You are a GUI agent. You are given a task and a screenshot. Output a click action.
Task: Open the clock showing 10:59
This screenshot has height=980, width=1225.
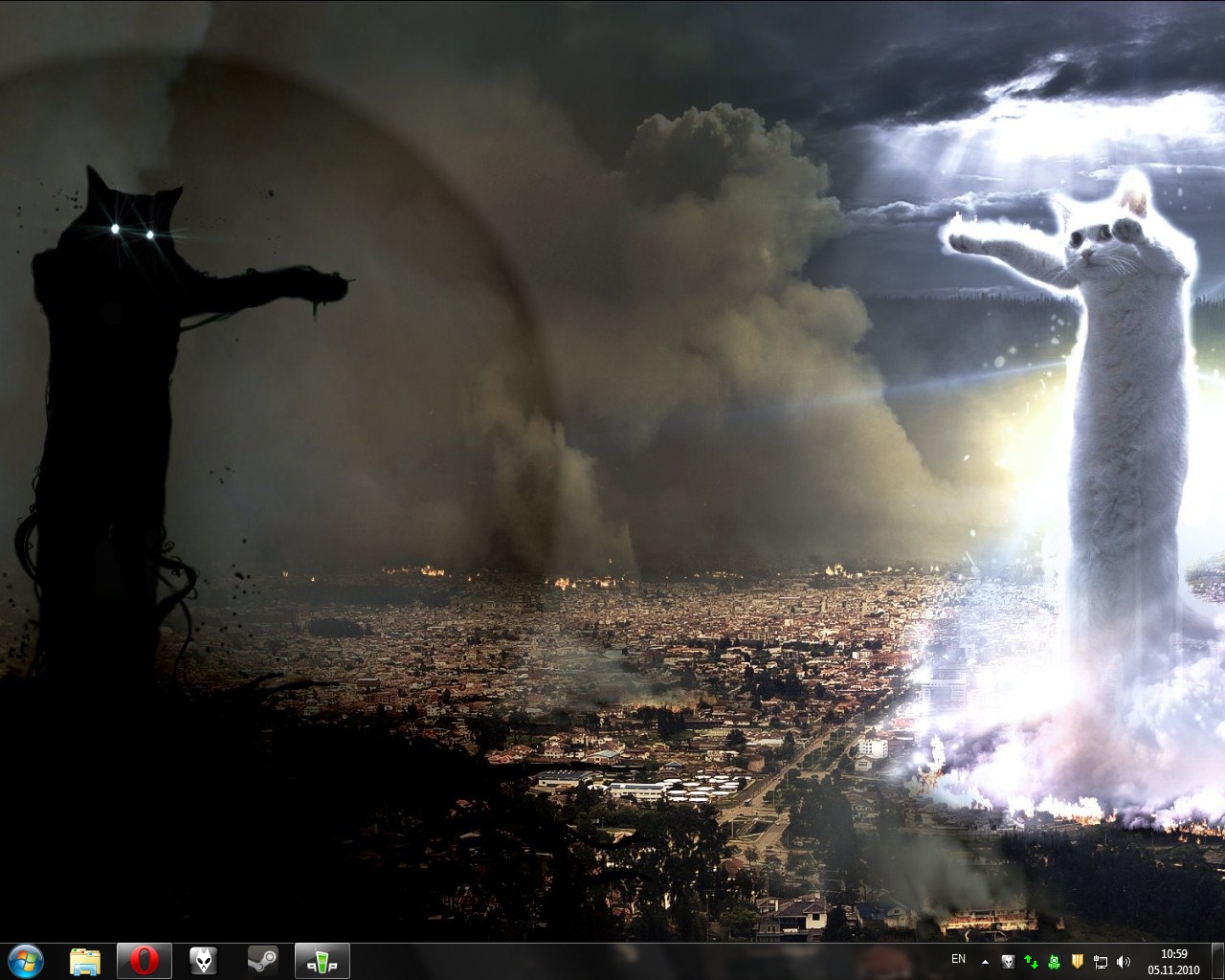coord(1173,960)
